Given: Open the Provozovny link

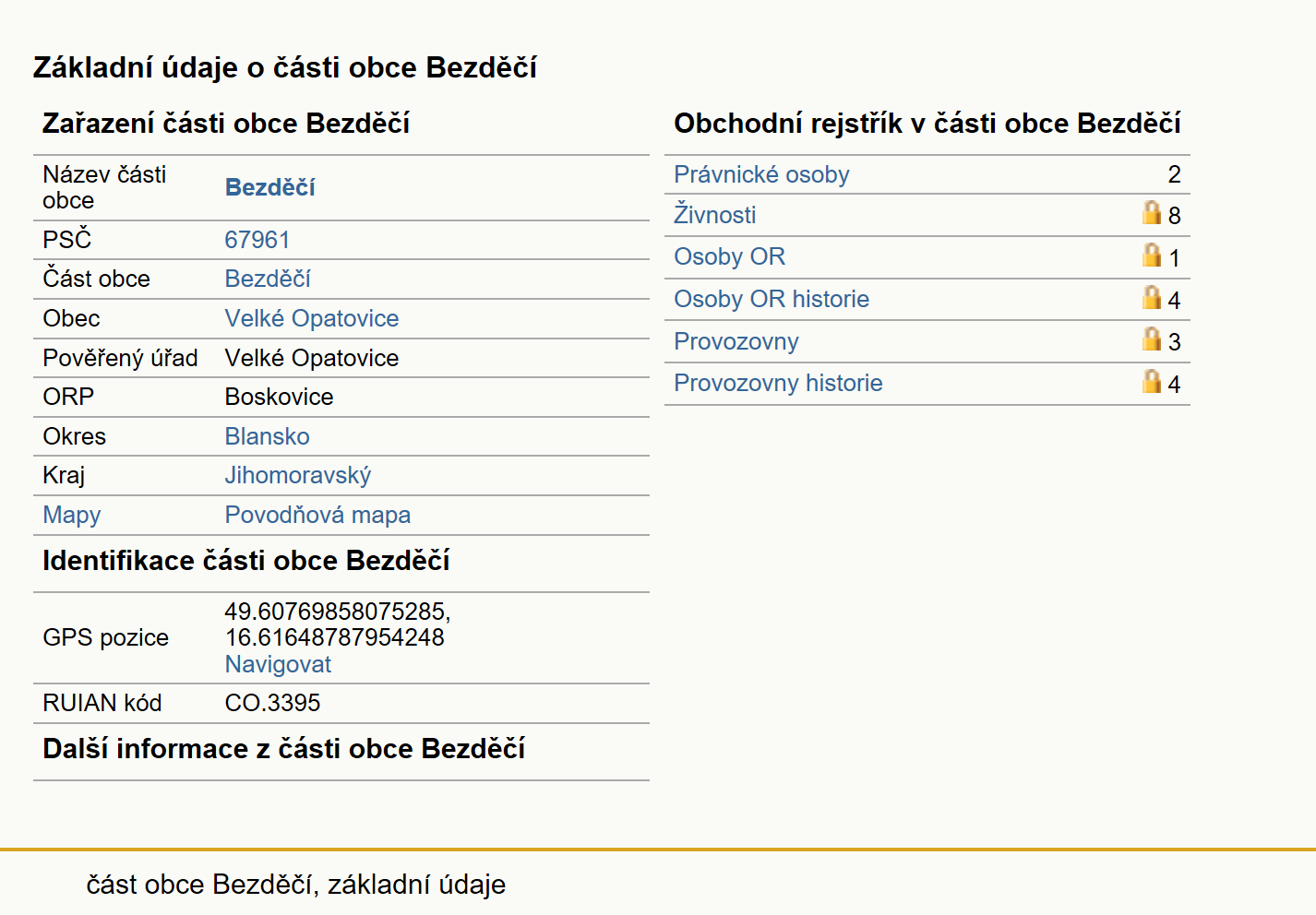Looking at the screenshot, I should tap(736, 341).
